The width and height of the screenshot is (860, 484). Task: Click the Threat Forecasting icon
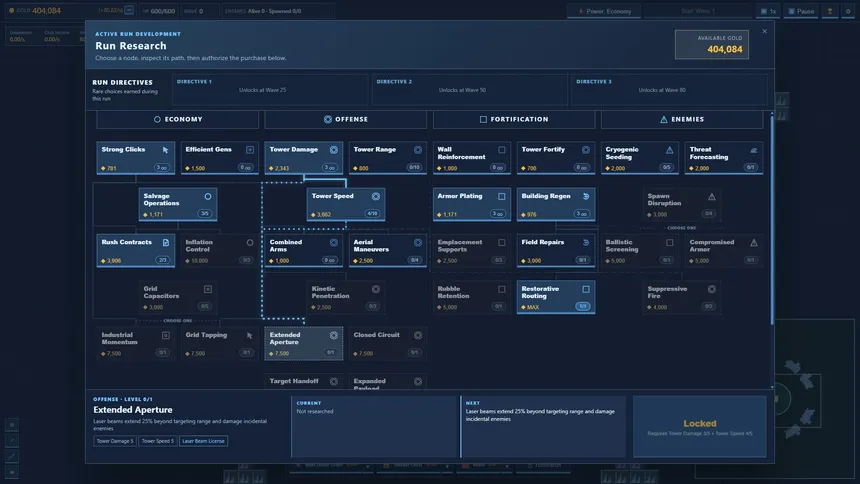coord(754,150)
